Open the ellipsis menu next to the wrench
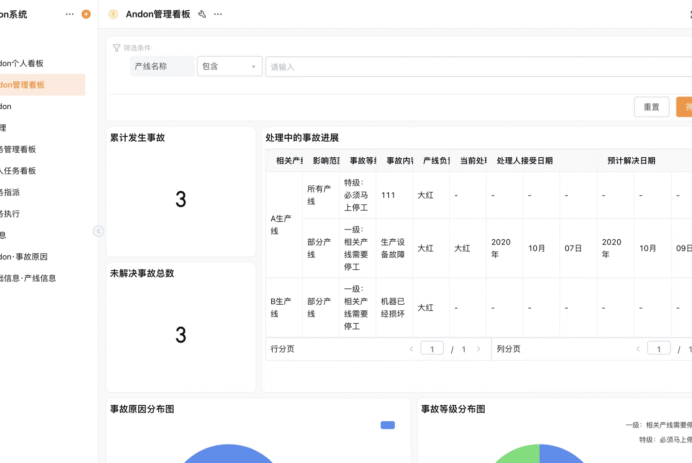The width and height of the screenshot is (692, 463). coord(218,14)
